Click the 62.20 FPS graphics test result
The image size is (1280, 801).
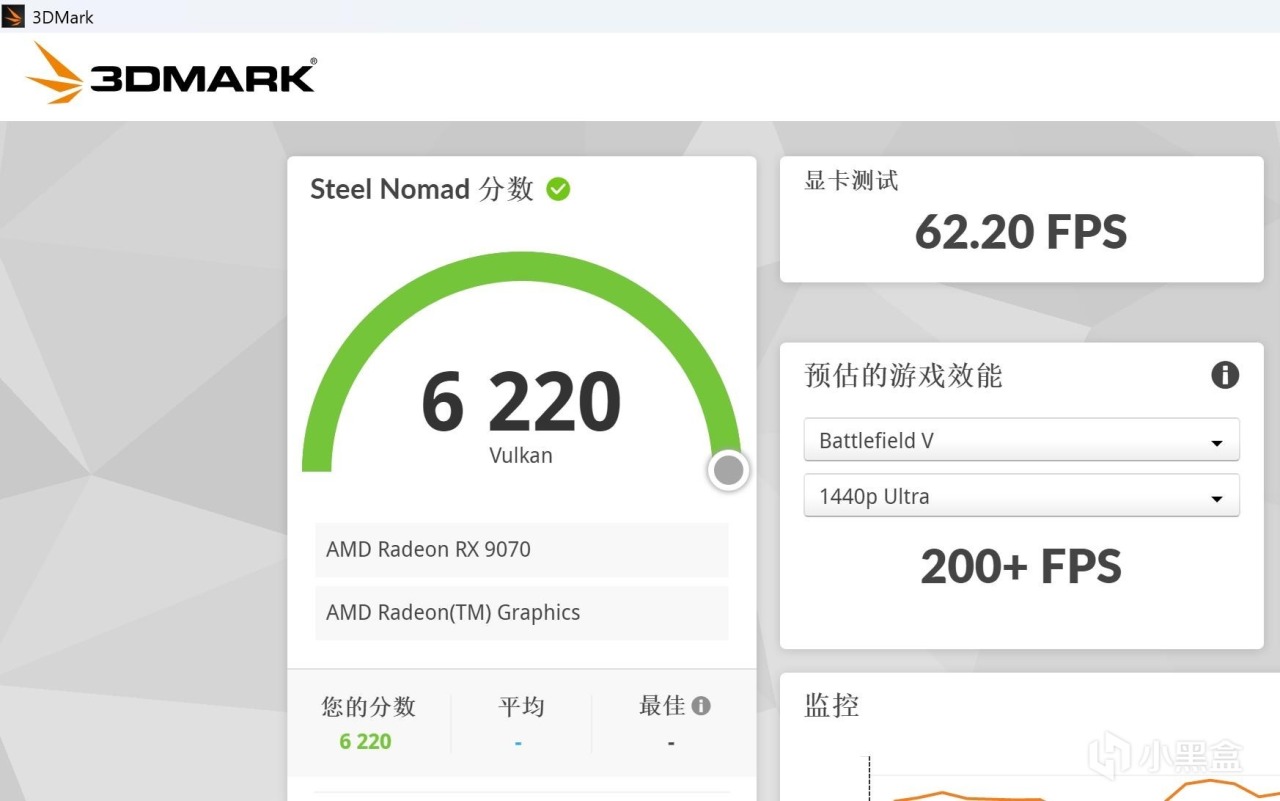(1021, 232)
